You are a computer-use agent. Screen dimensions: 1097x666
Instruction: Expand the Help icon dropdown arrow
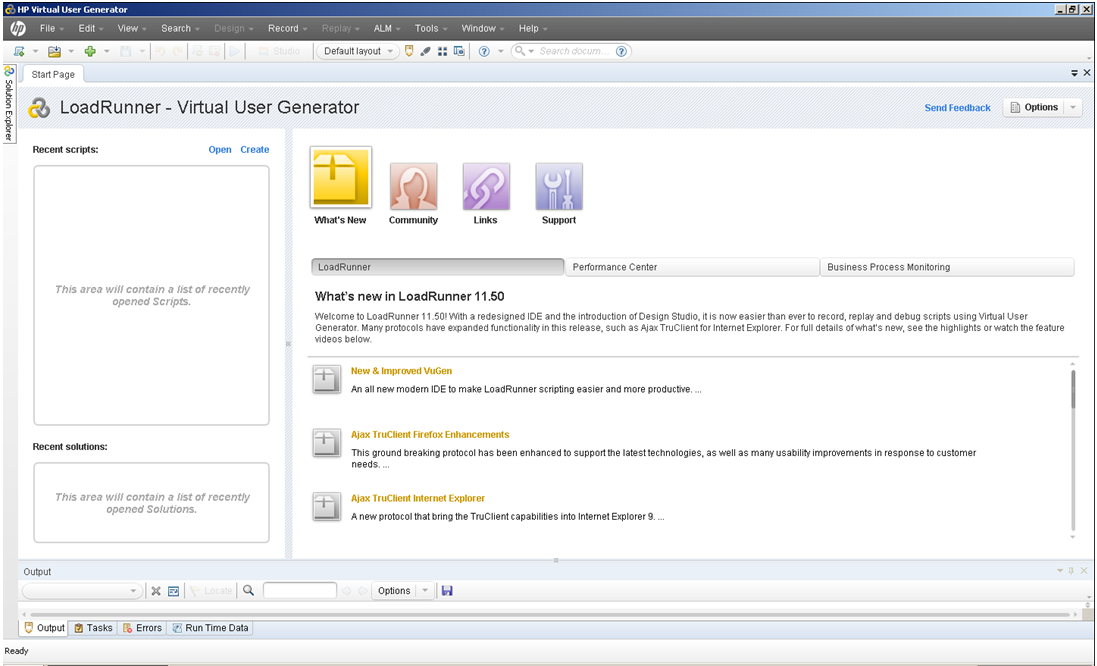click(500, 51)
